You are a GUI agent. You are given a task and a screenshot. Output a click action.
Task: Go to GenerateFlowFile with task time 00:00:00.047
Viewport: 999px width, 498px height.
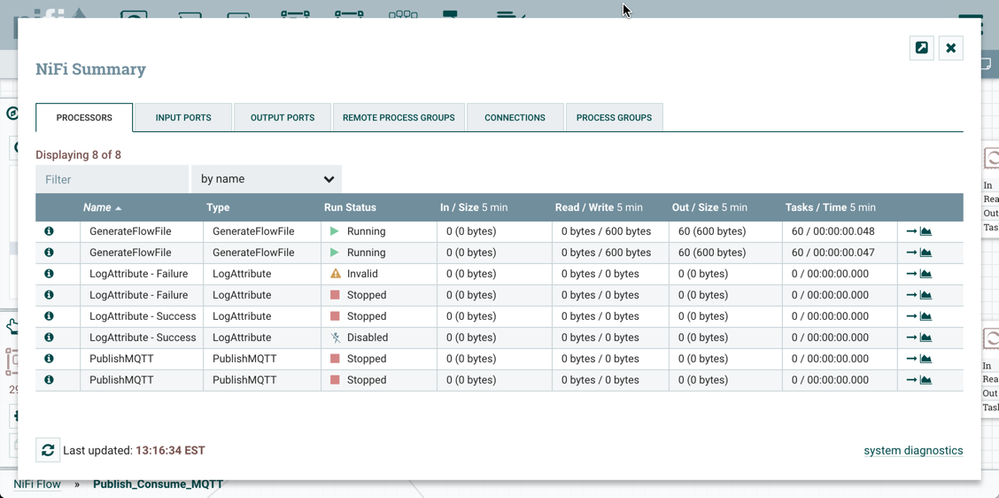coord(911,253)
